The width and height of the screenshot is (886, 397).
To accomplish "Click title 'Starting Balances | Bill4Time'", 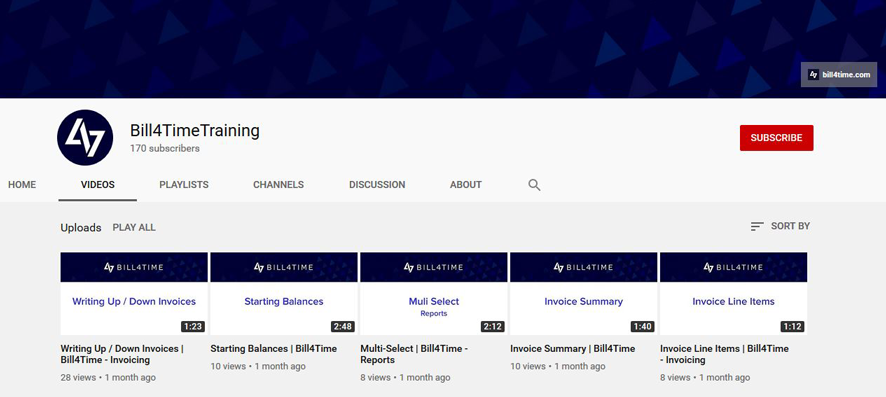I will click(273, 349).
